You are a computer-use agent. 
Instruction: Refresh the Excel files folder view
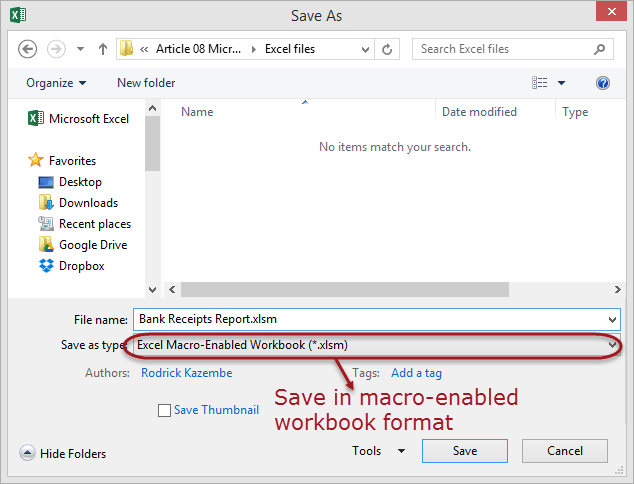[388, 49]
